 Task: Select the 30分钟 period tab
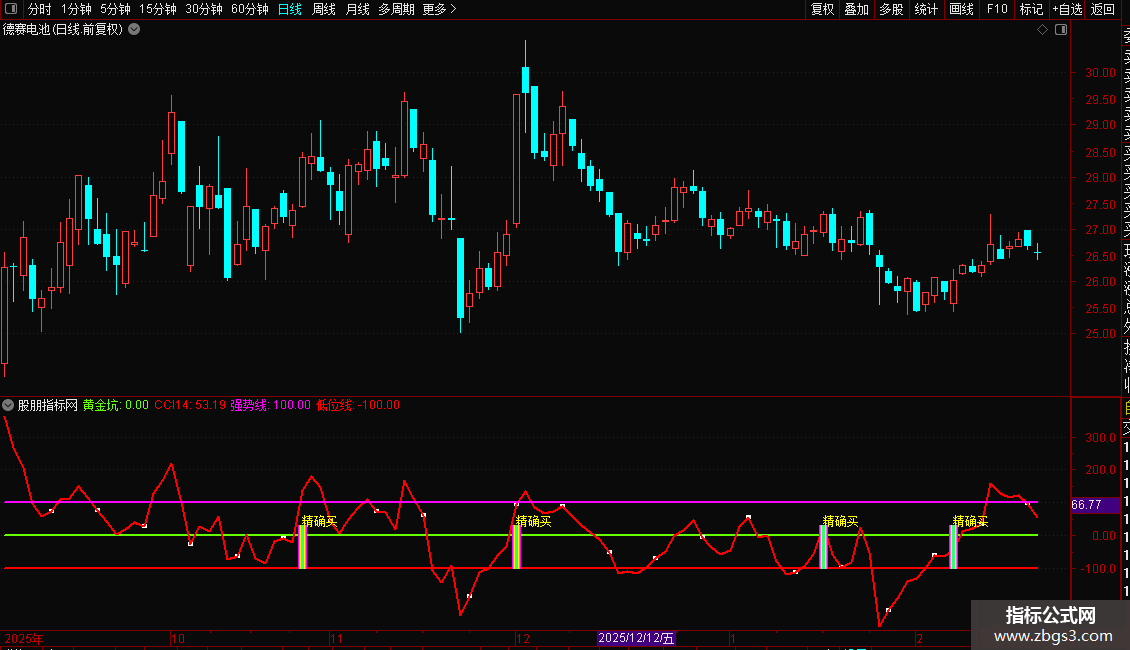(204, 9)
